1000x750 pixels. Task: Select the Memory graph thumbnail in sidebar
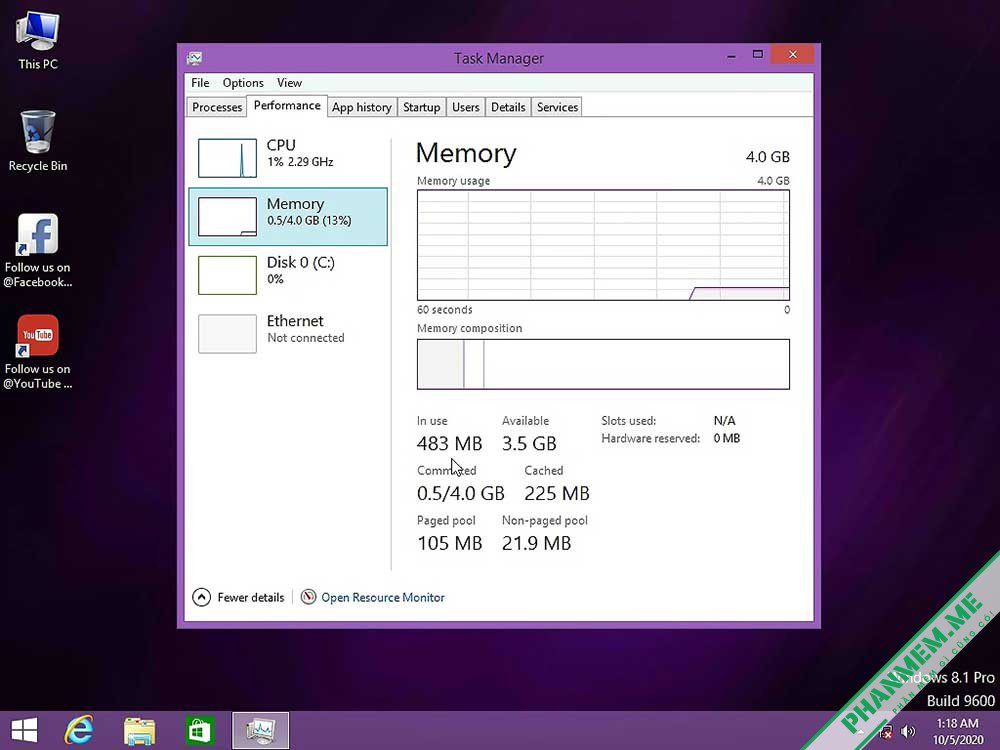tap(228, 217)
